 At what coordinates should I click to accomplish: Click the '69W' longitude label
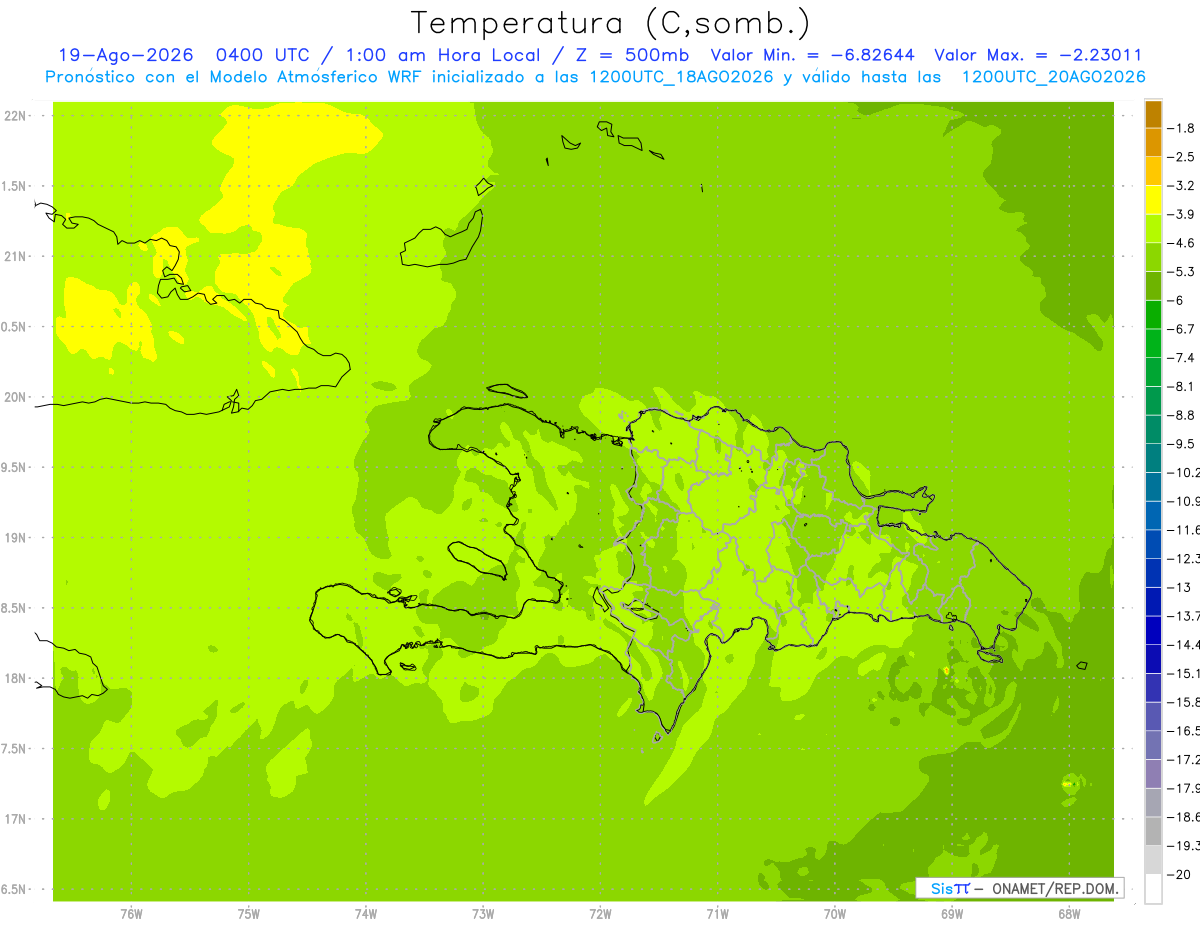[x=952, y=914]
